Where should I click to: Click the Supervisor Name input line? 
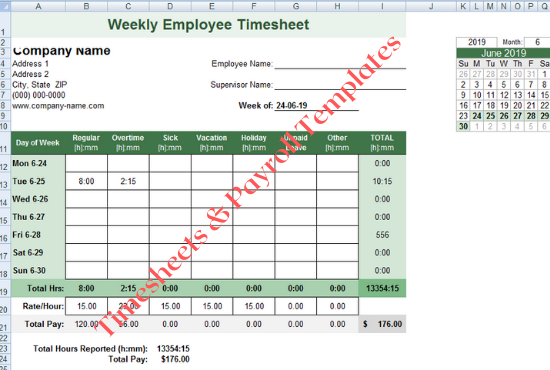point(340,85)
